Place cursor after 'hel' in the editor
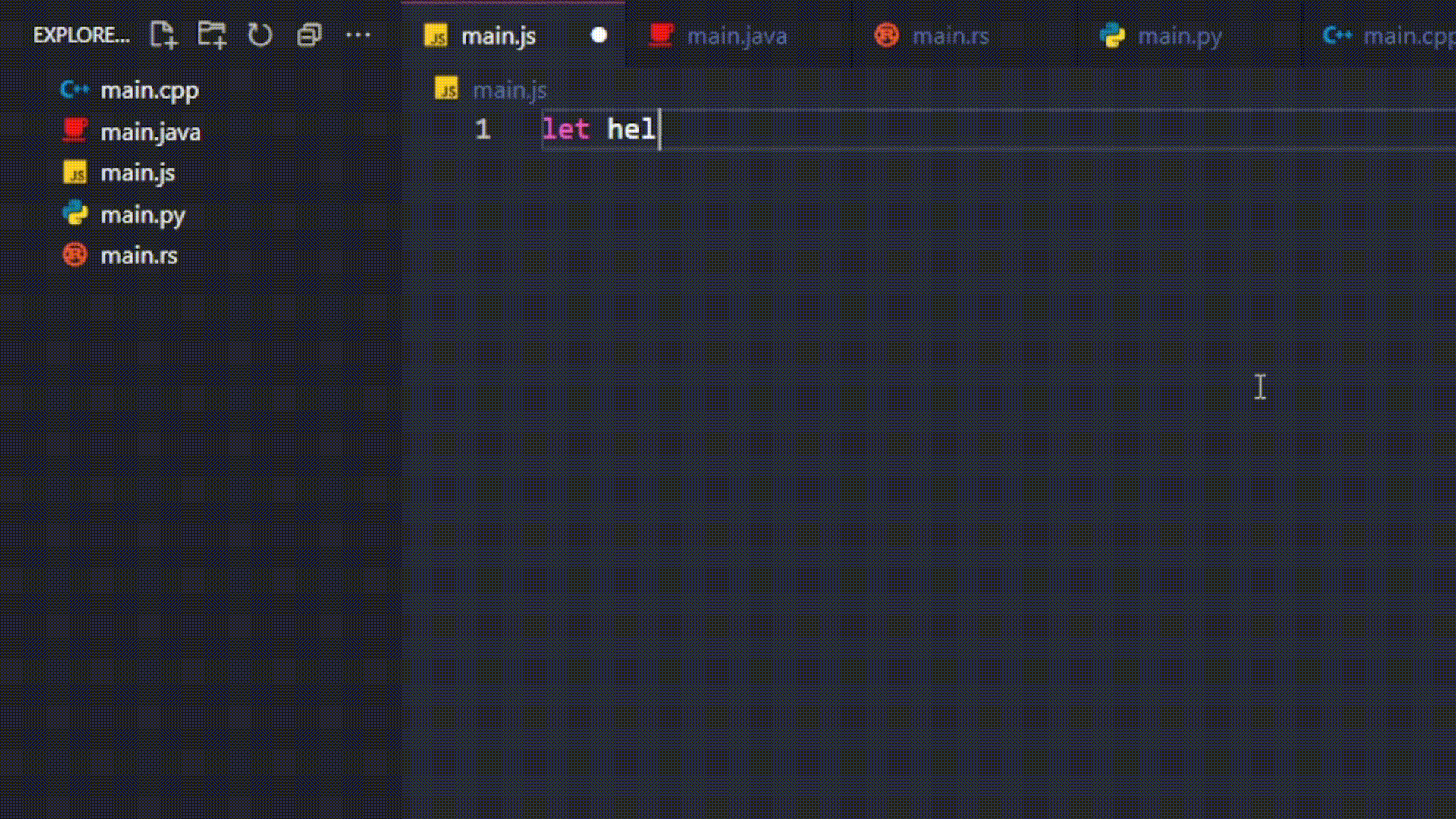Image resolution: width=1456 pixels, height=819 pixels. click(x=658, y=130)
